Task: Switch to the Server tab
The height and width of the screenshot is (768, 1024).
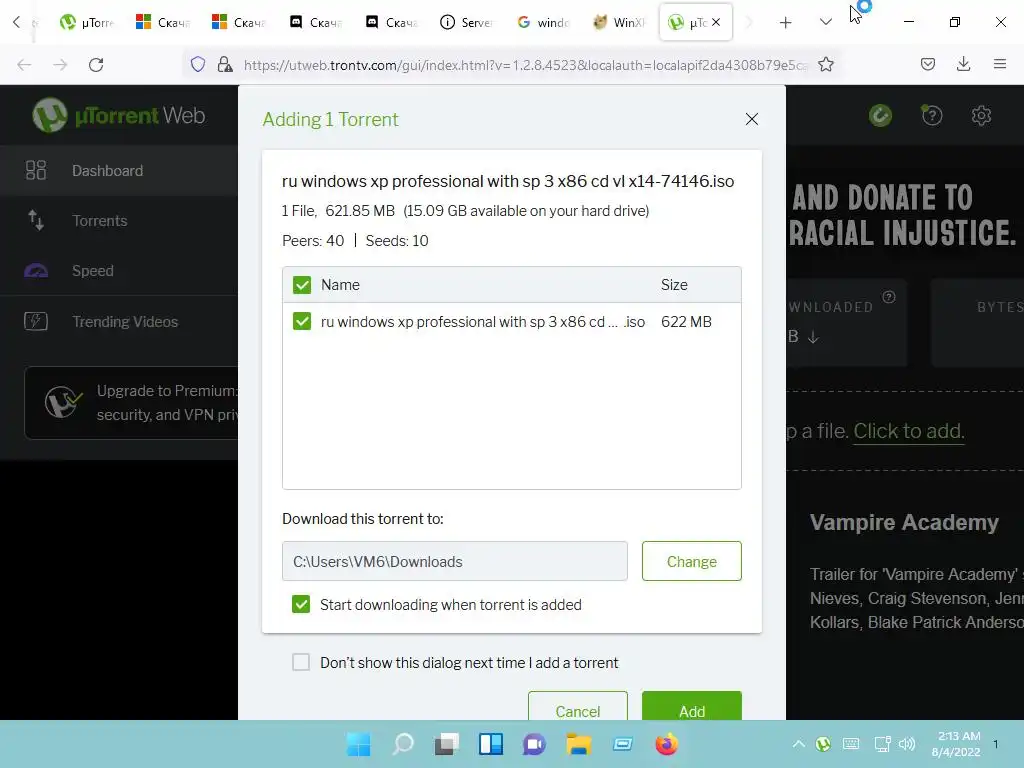Action: 466,22
